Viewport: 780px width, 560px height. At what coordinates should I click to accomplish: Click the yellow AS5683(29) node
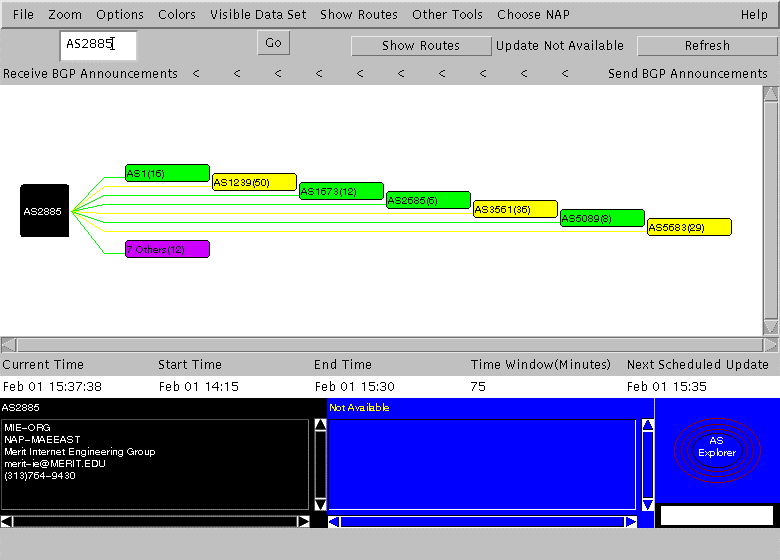click(689, 227)
